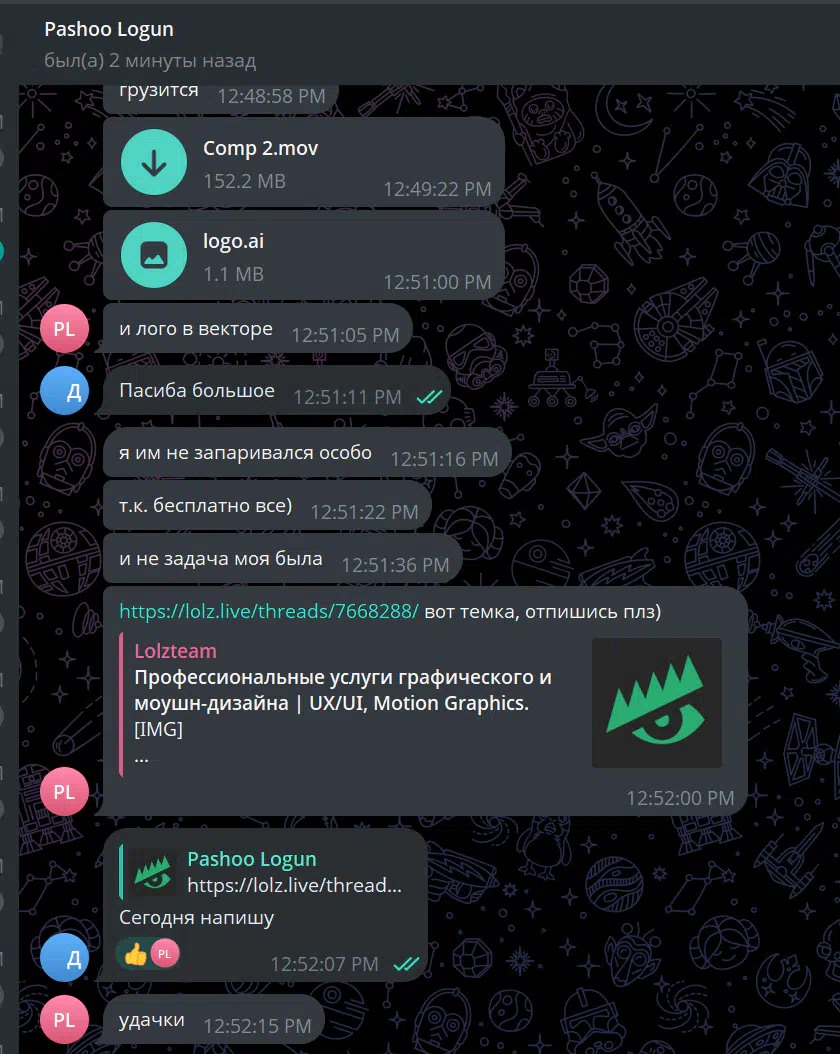Click the Comp 2.mov filename
This screenshot has height=1054, width=840.
[261, 148]
